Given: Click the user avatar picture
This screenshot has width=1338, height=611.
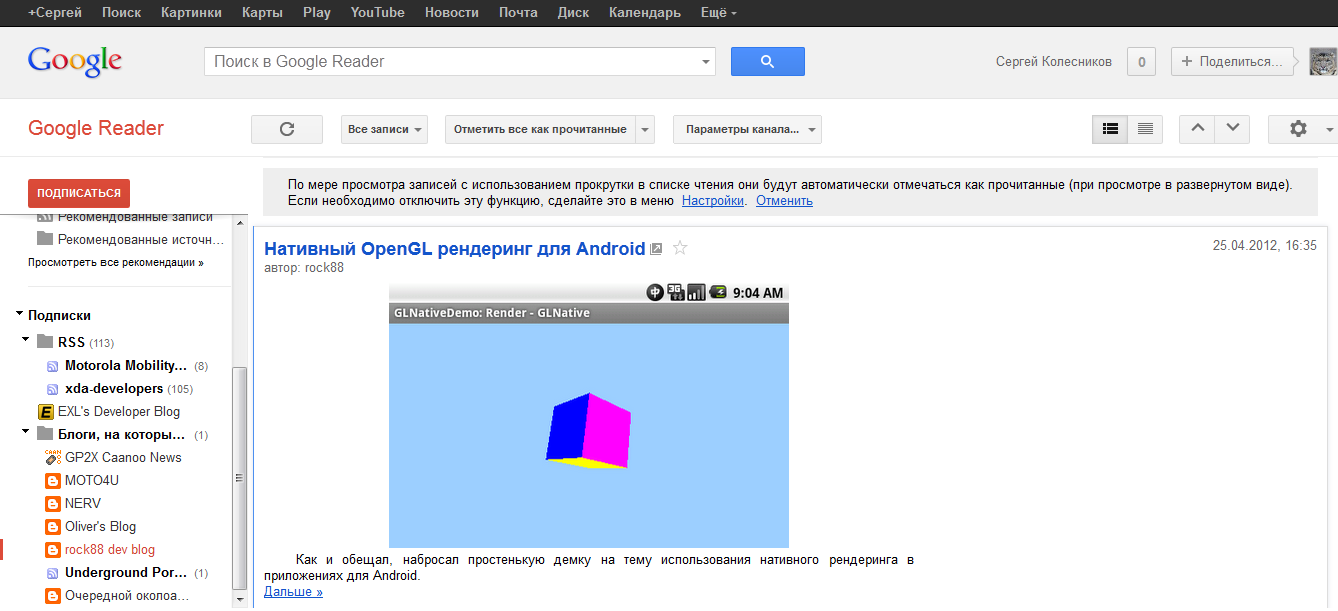Looking at the screenshot, I should [x=1323, y=61].
